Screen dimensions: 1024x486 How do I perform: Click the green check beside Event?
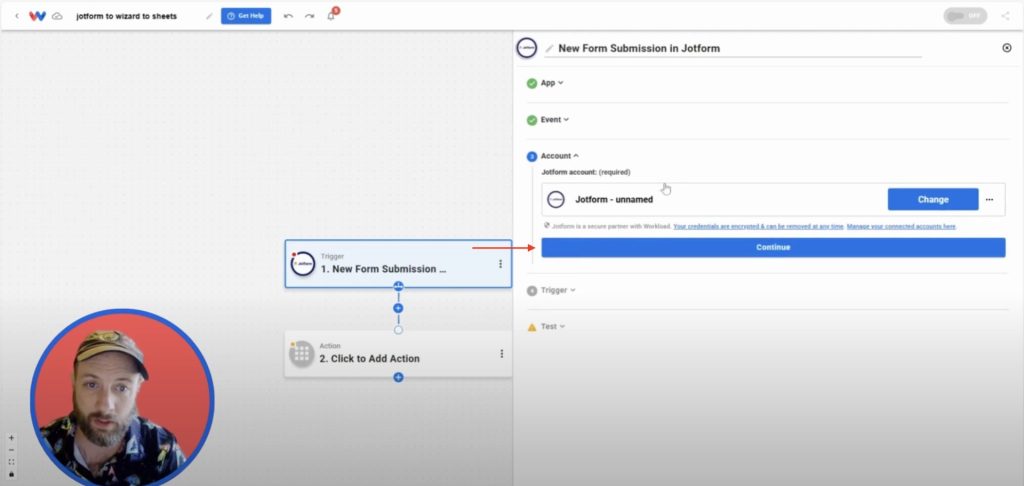pos(532,120)
